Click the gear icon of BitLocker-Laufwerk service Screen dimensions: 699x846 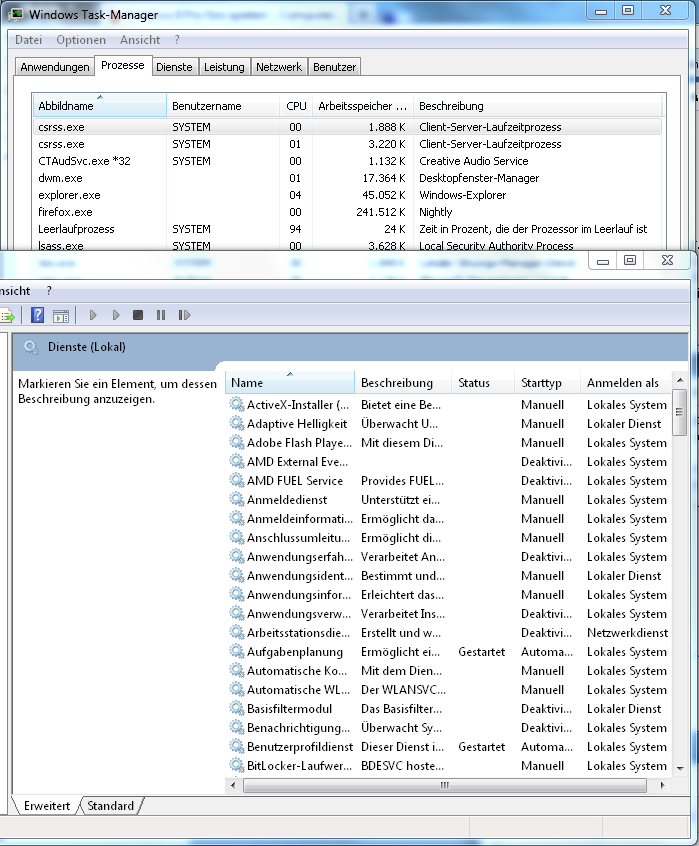tap(236, 765)
